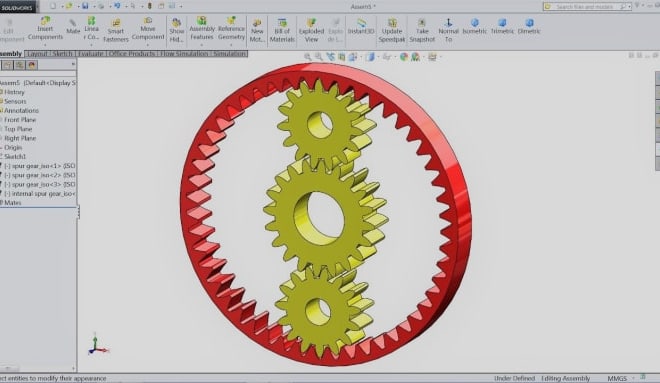Screen dimensions: 660x383
Task: Open the Display Style cube icon
Action: tap(370, 56)
